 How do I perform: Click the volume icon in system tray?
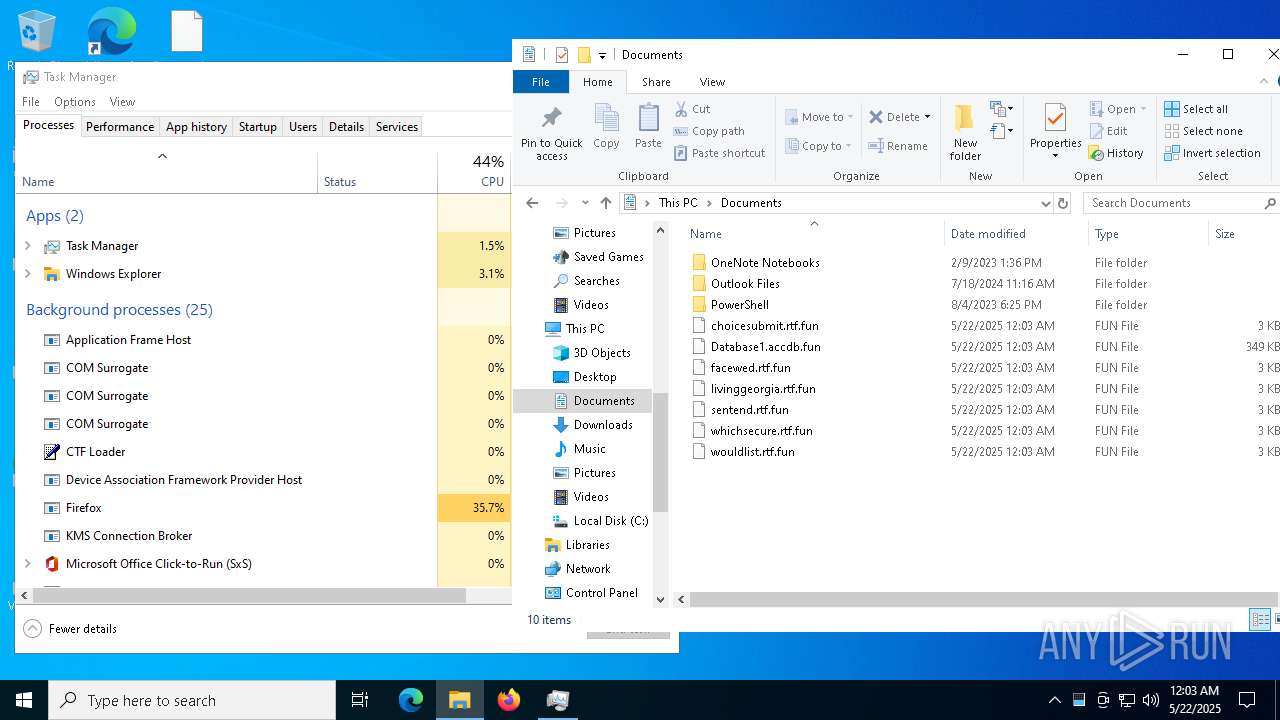[1151, 700]
